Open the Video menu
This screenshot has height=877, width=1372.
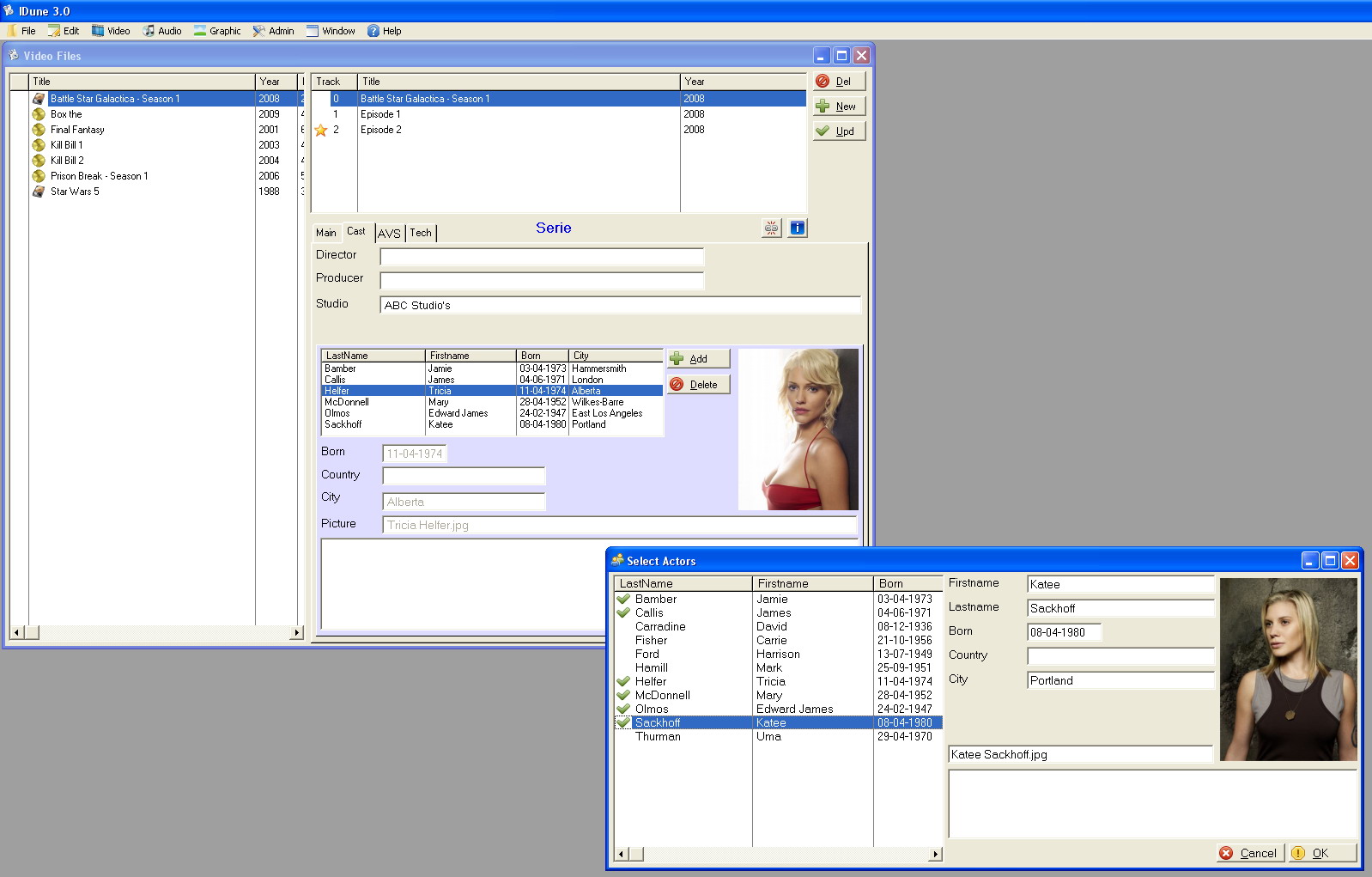click(111, 31)
